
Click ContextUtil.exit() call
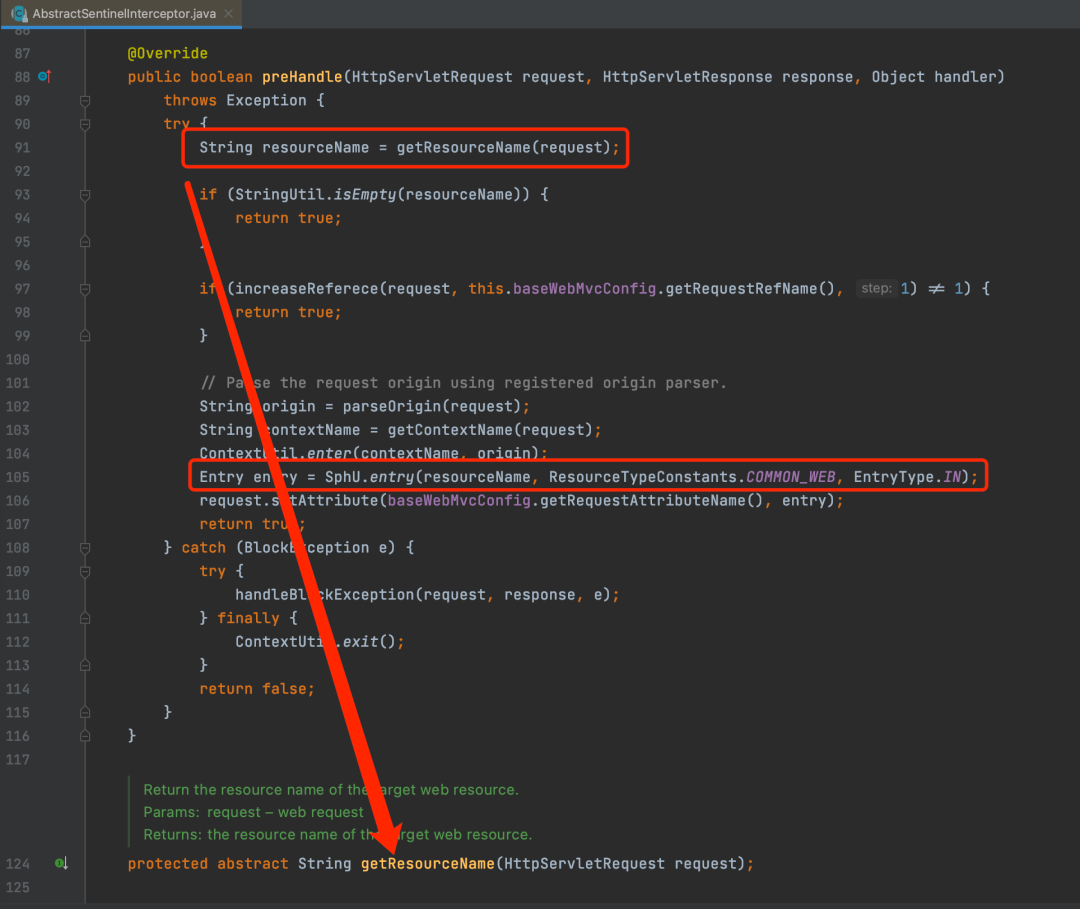315,641
